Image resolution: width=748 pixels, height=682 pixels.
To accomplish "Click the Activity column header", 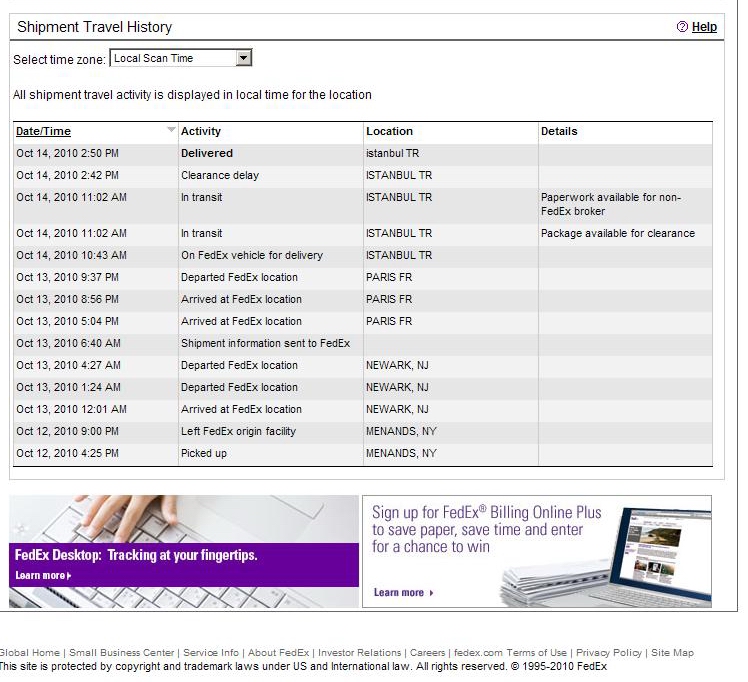I will pyautogui.click(x=201, y=131).
